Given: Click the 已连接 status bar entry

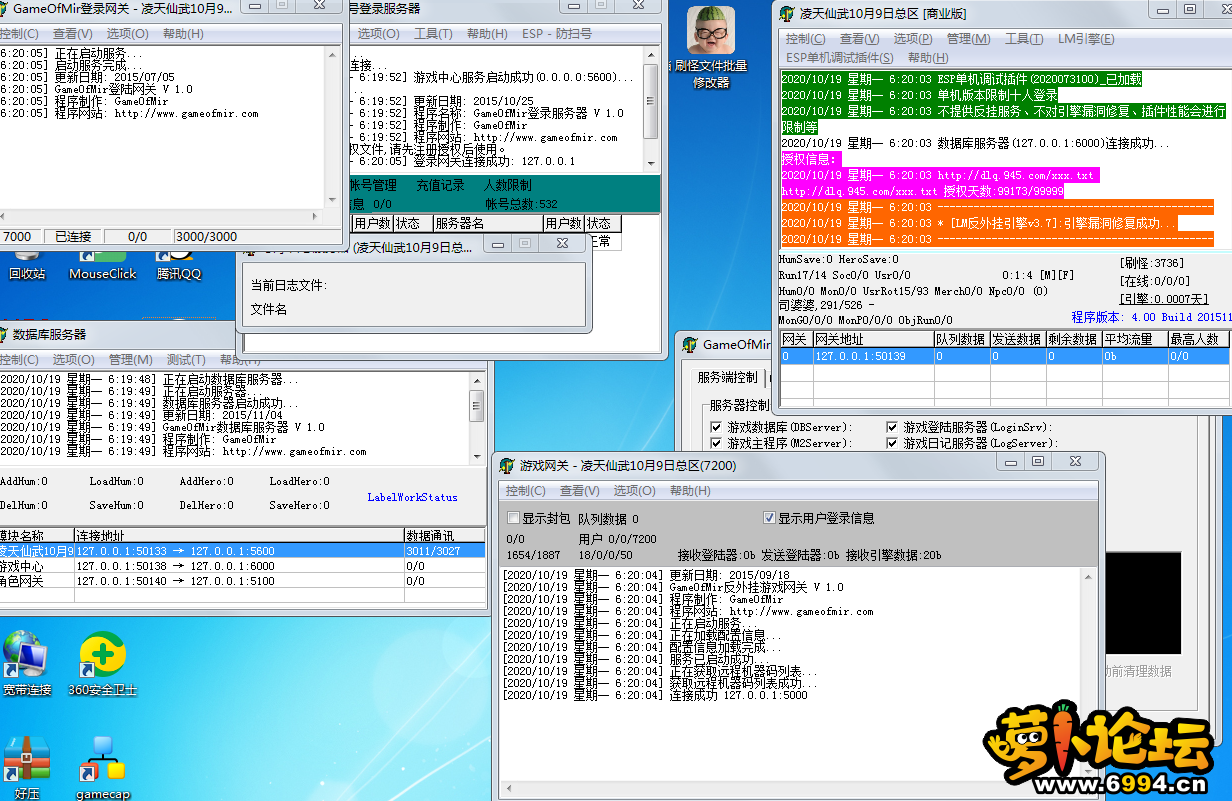Looking at the screenshot, I should (x=73, y=237).
